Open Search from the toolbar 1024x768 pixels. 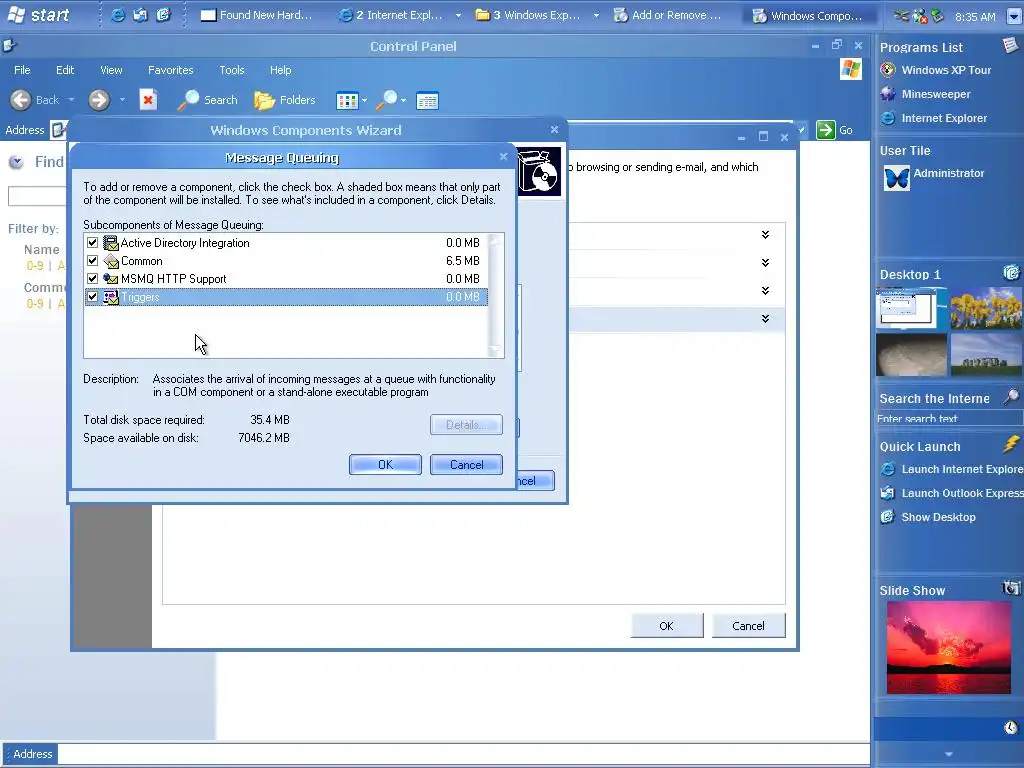tap(208, 100)
